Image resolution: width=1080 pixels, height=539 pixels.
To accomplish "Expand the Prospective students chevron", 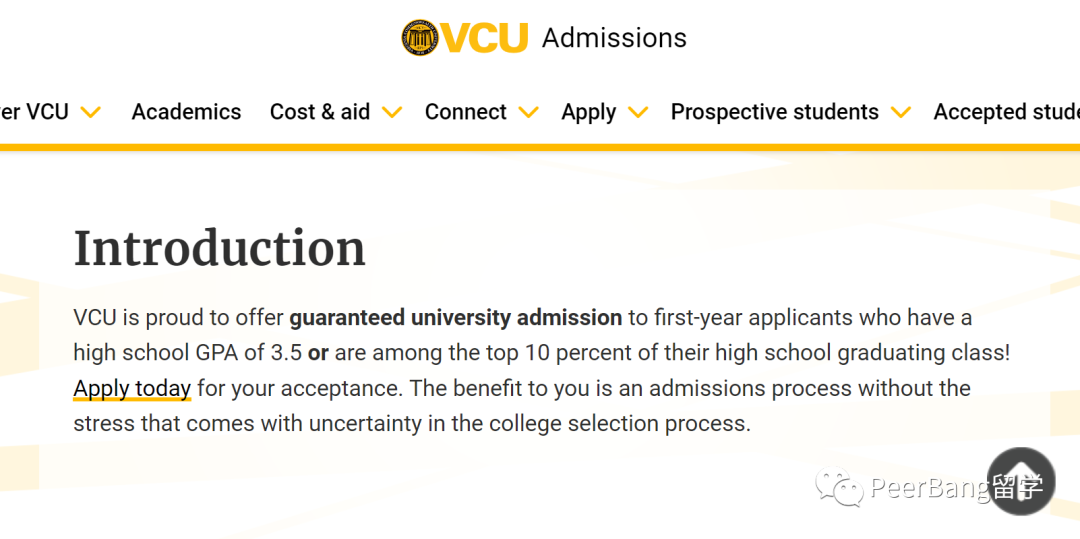I will point(901,112).
